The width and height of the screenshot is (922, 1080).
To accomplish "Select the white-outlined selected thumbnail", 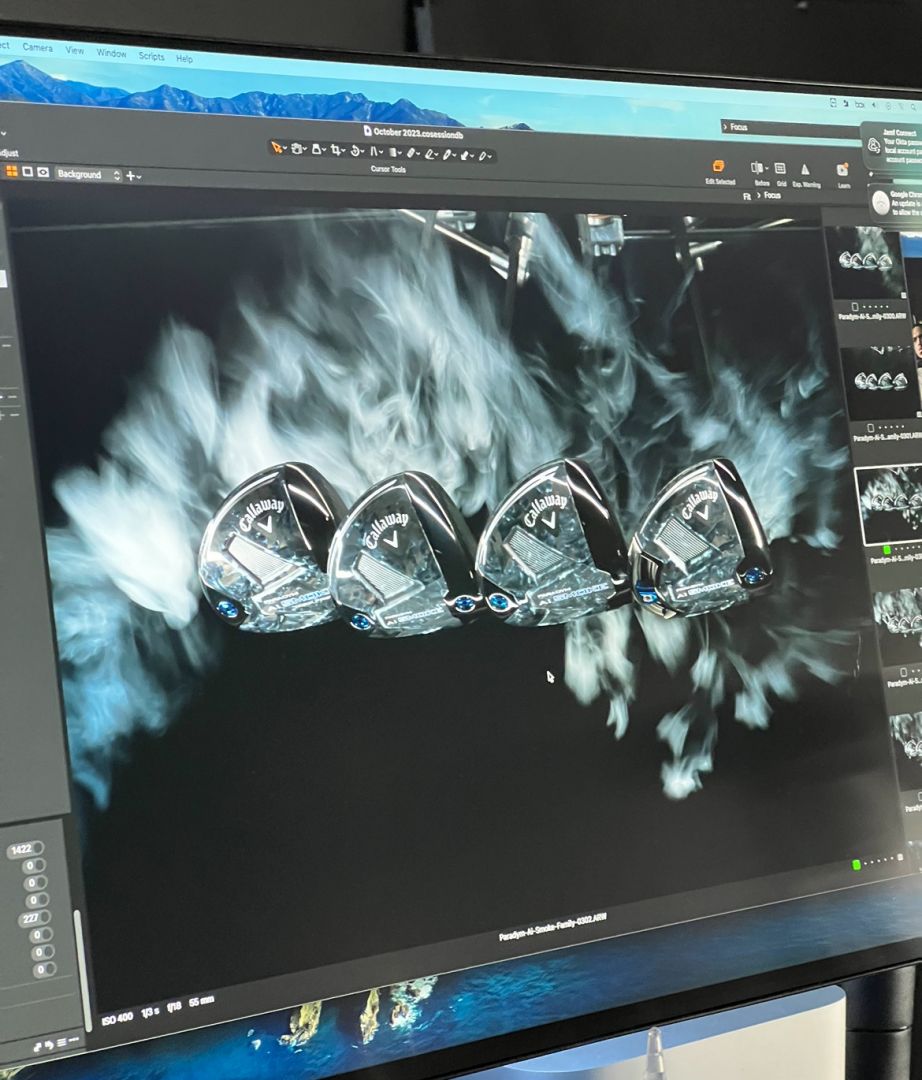I will click(888, 505).
